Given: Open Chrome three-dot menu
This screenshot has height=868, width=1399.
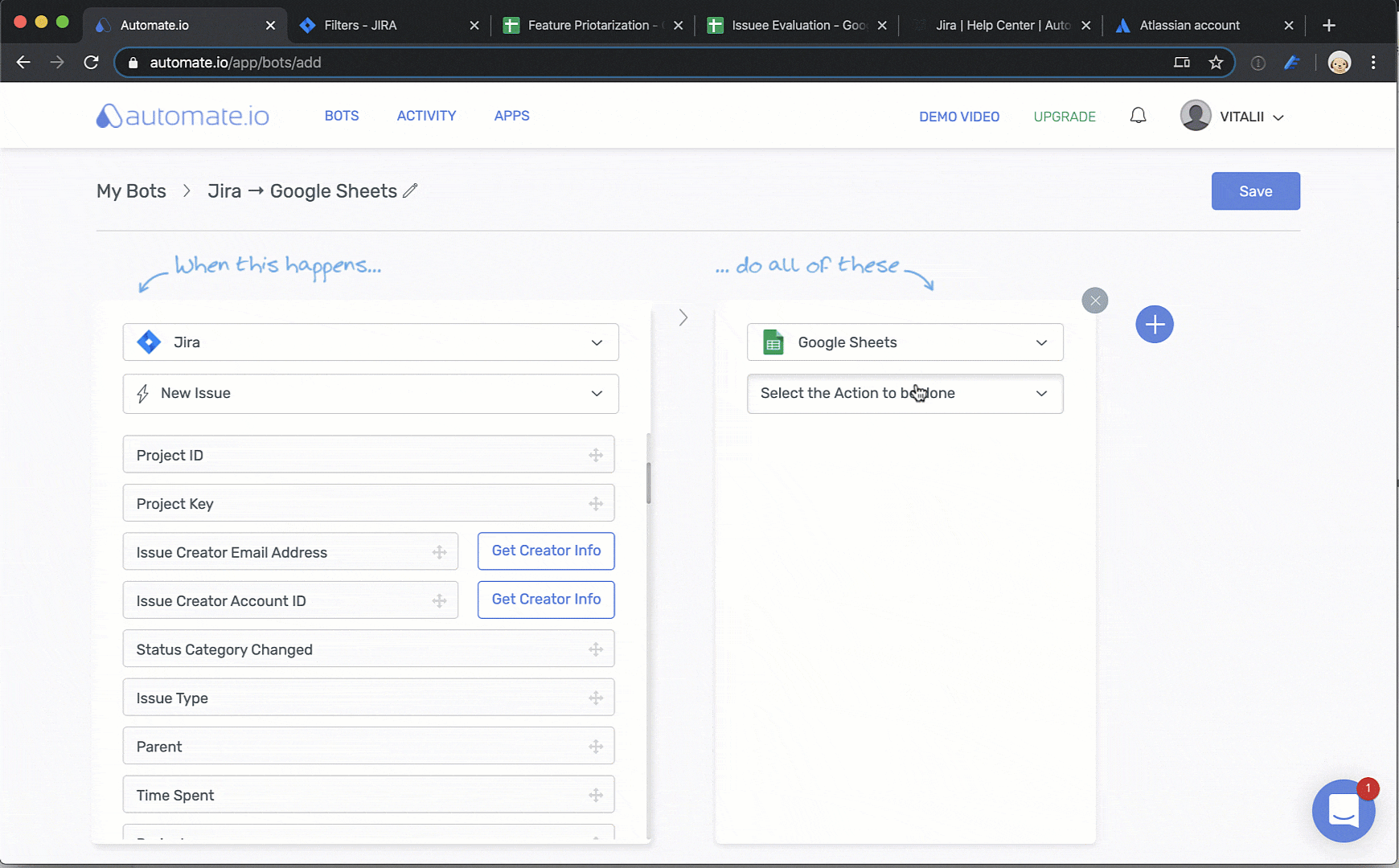Looking at the screenshot, I should pos(1373,62).
